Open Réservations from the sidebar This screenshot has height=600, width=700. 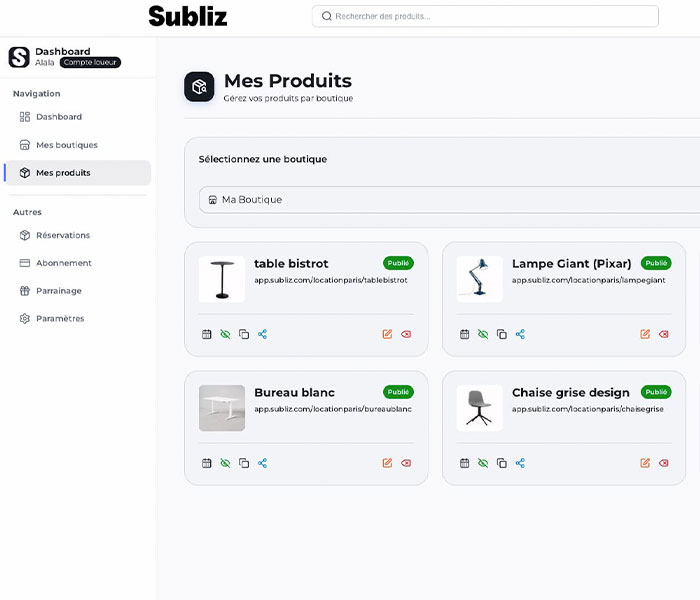coord(62,236)
